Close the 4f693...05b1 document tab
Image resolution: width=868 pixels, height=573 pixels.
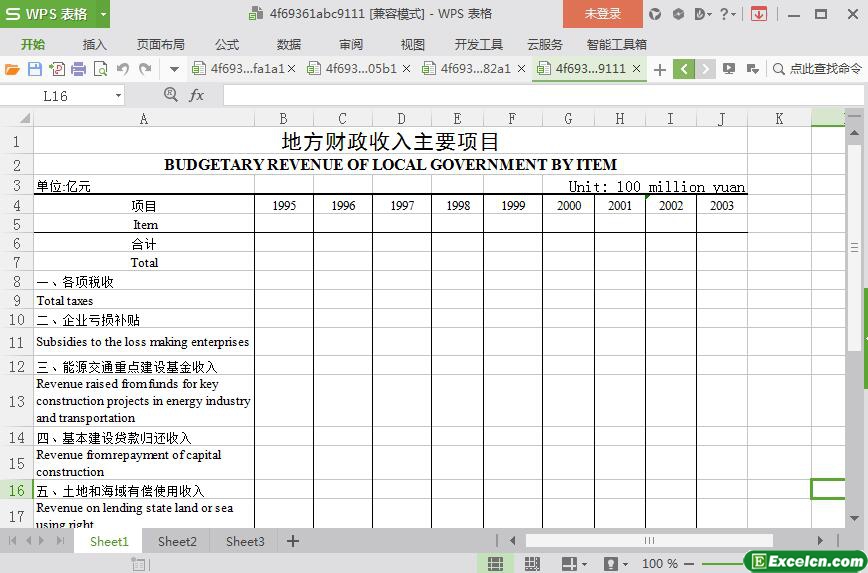click(x=406, y=69)
